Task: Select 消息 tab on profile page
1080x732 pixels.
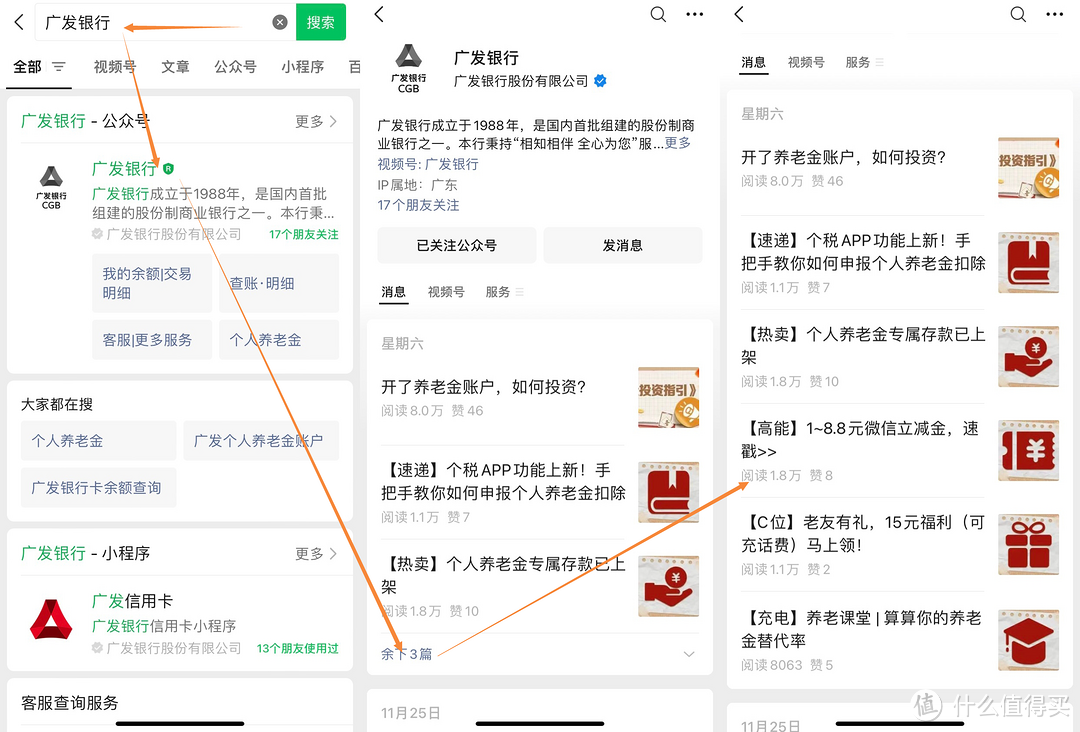Action: (394, 292)
